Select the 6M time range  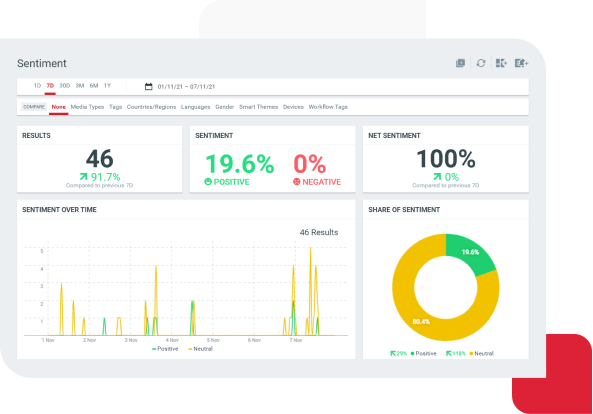[94, 86]
